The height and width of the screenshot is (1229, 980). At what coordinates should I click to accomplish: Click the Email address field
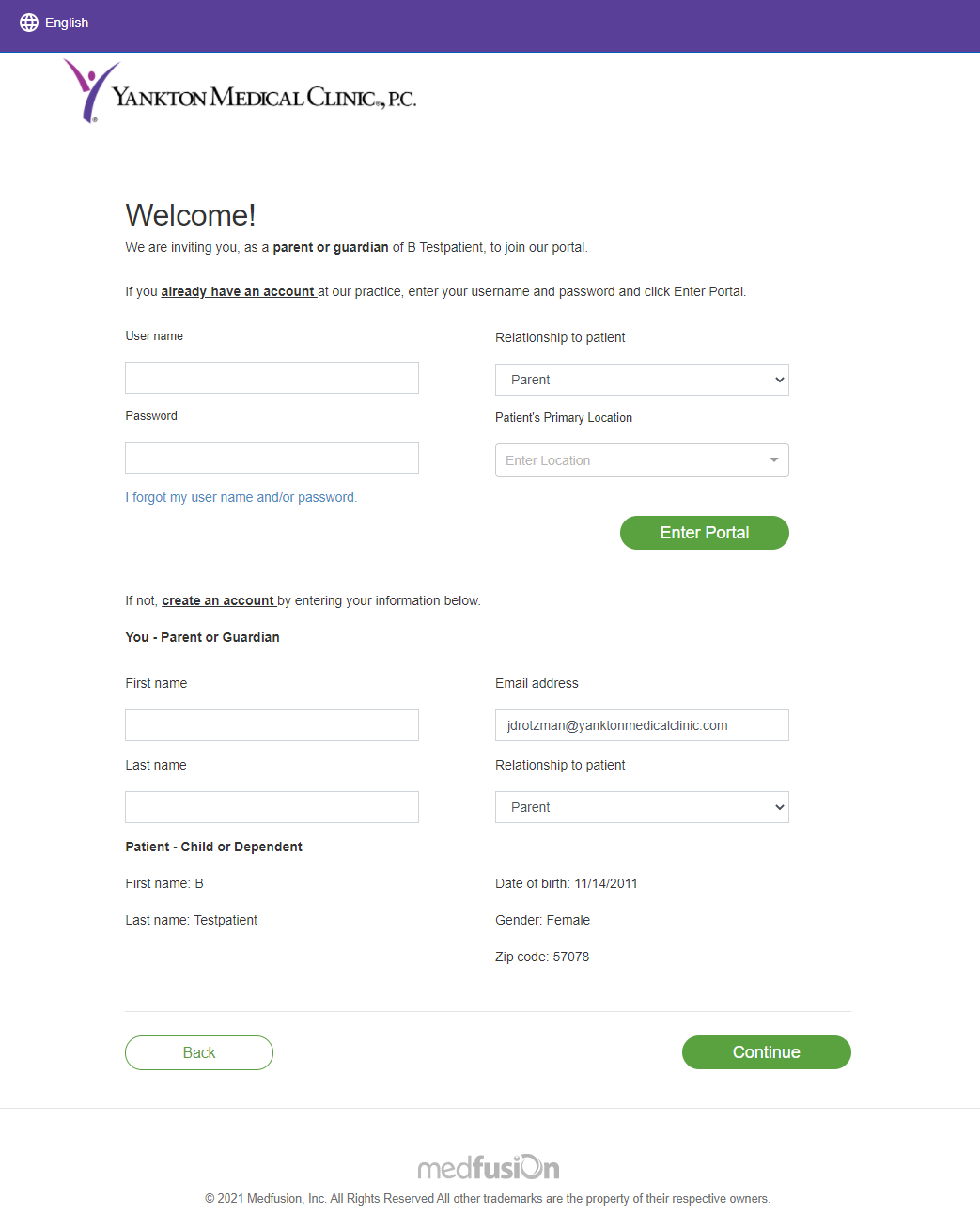642,725
